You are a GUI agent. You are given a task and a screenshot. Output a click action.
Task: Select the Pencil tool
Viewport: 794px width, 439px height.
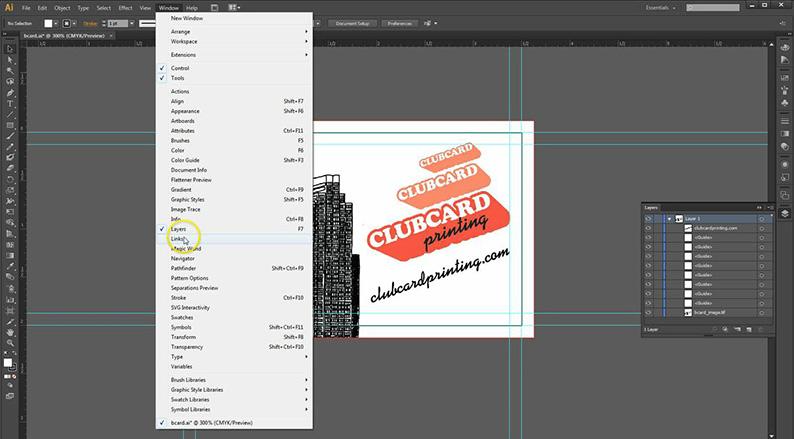10,147
